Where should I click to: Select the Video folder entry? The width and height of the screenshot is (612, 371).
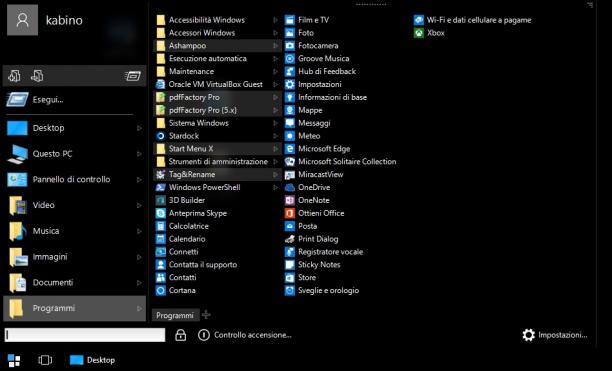click(74, 205)
